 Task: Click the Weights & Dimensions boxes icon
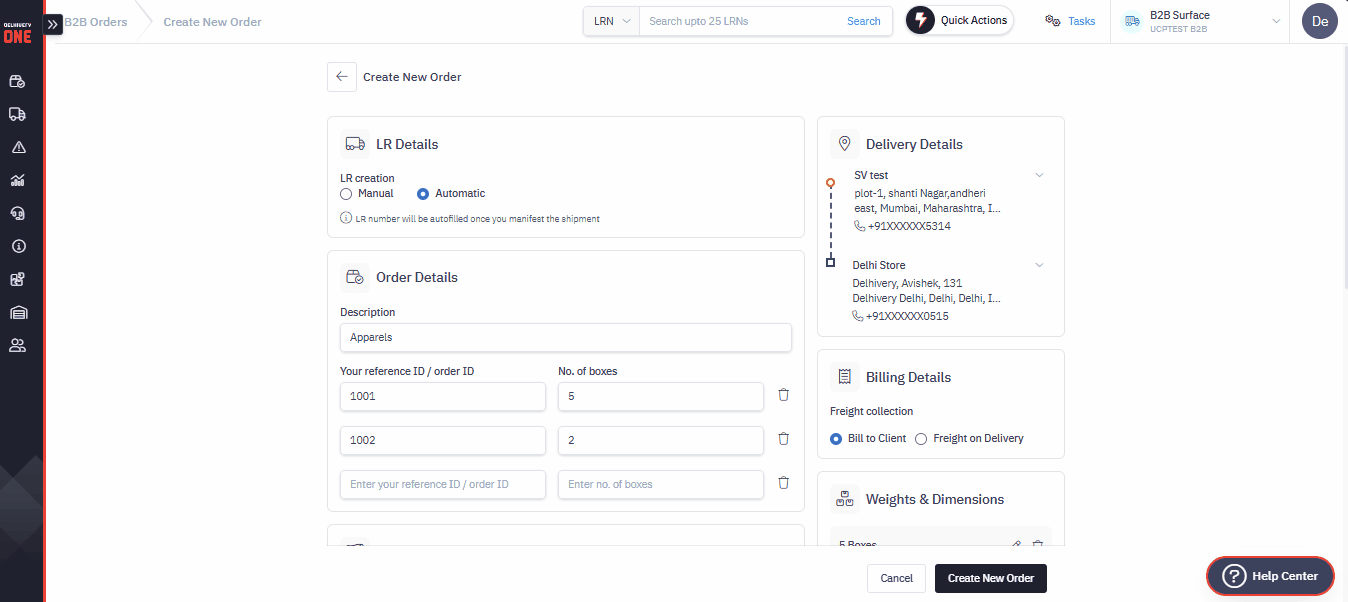pos(845,499)
